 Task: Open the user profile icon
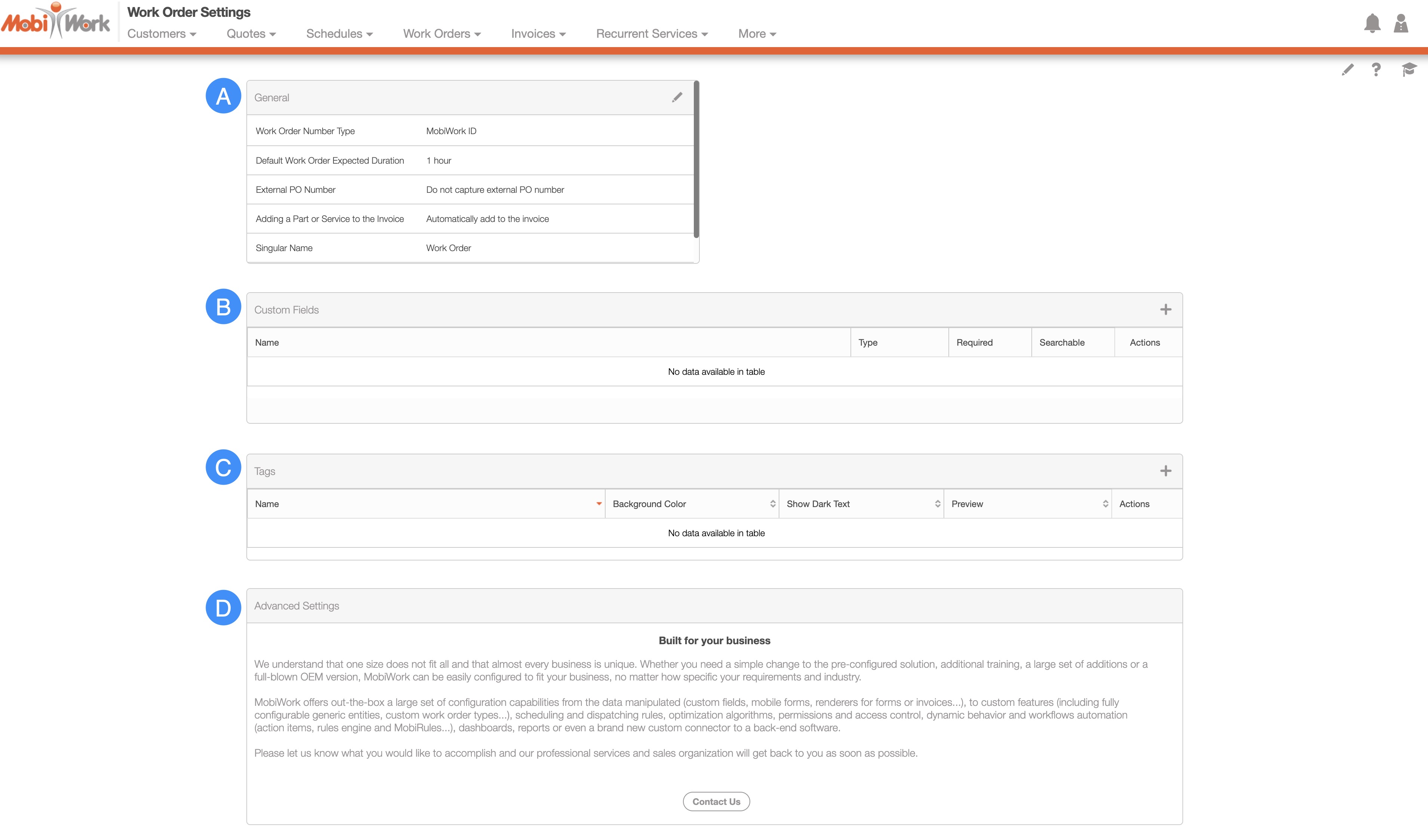pos(1400,23)
